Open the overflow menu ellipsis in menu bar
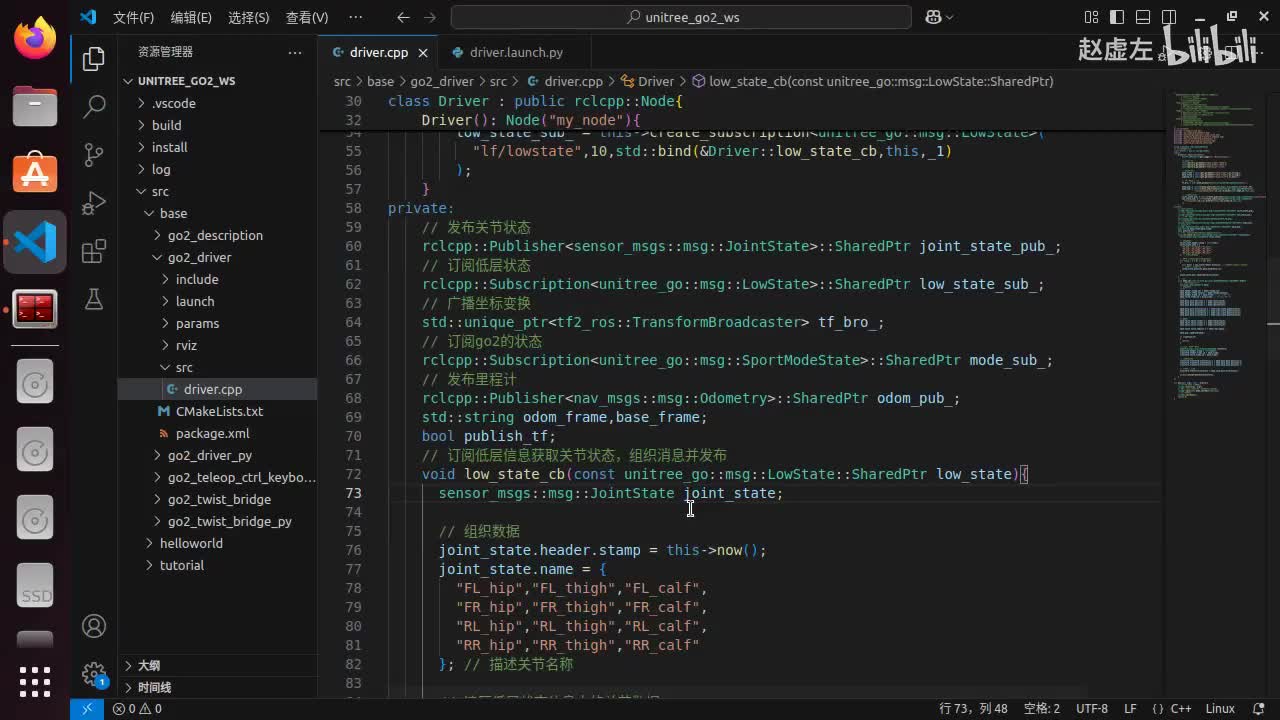This screenshot has height=720, width=1280. [x=355, y=17]
